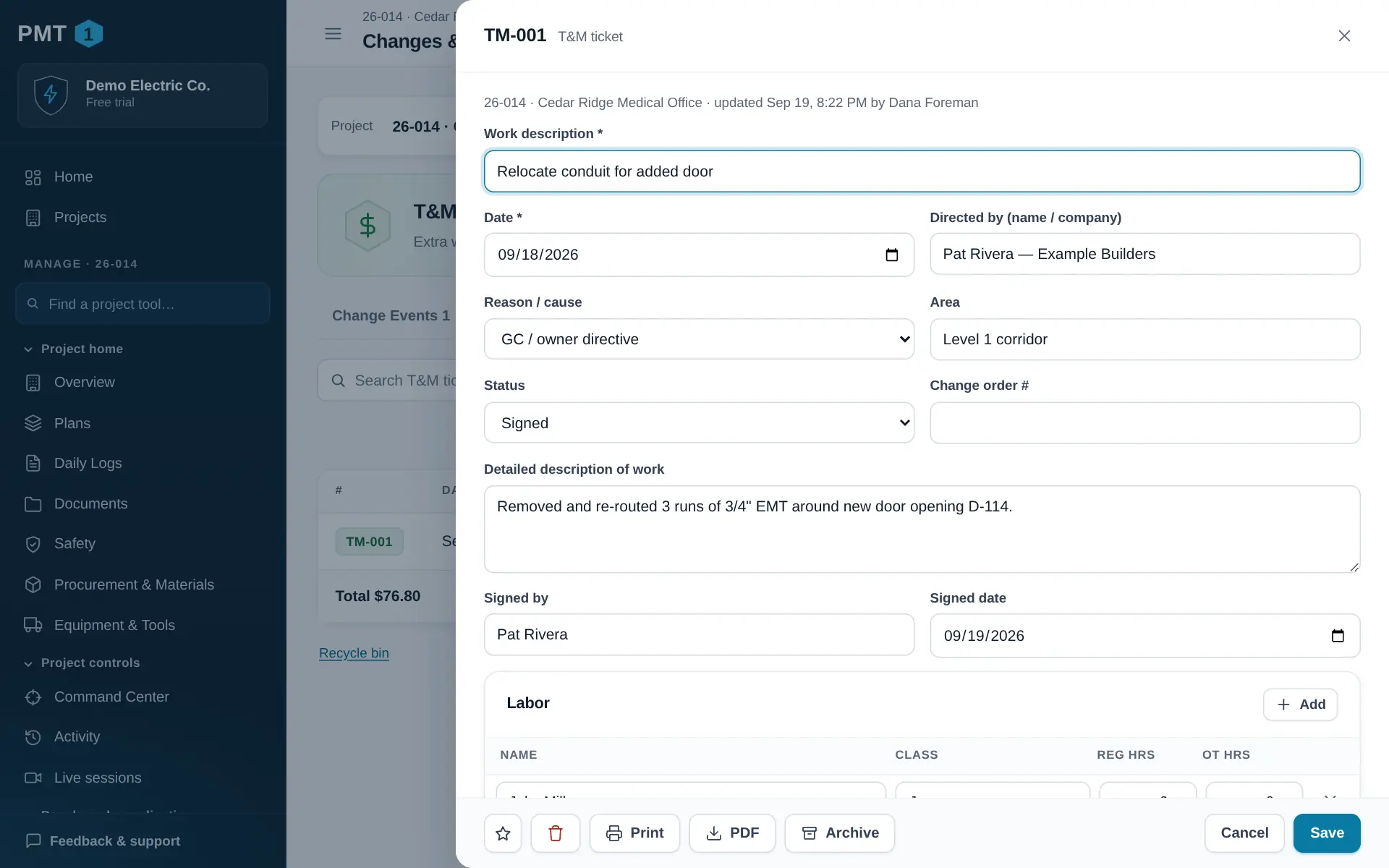Click the Command Center crosshair icon

tap(33, 697)
